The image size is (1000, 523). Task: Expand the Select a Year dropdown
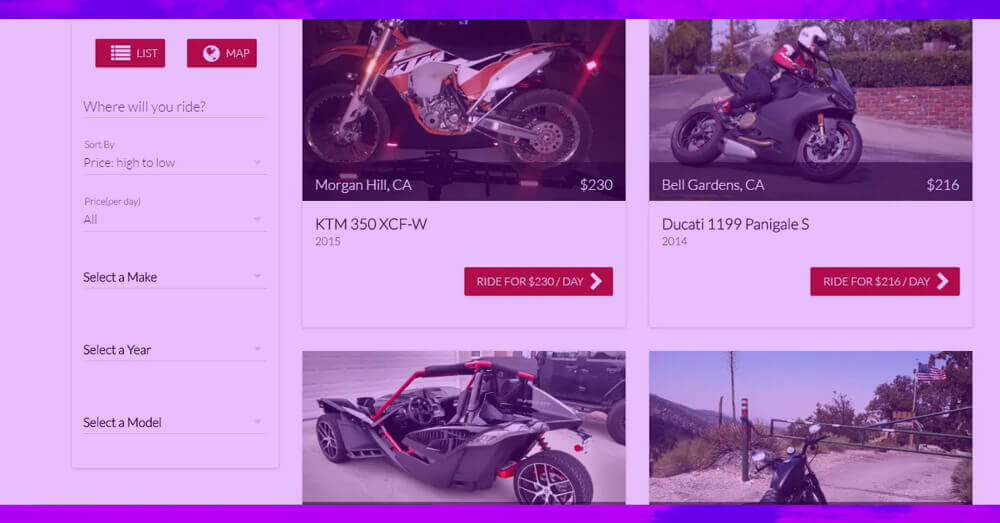[173, 350]
